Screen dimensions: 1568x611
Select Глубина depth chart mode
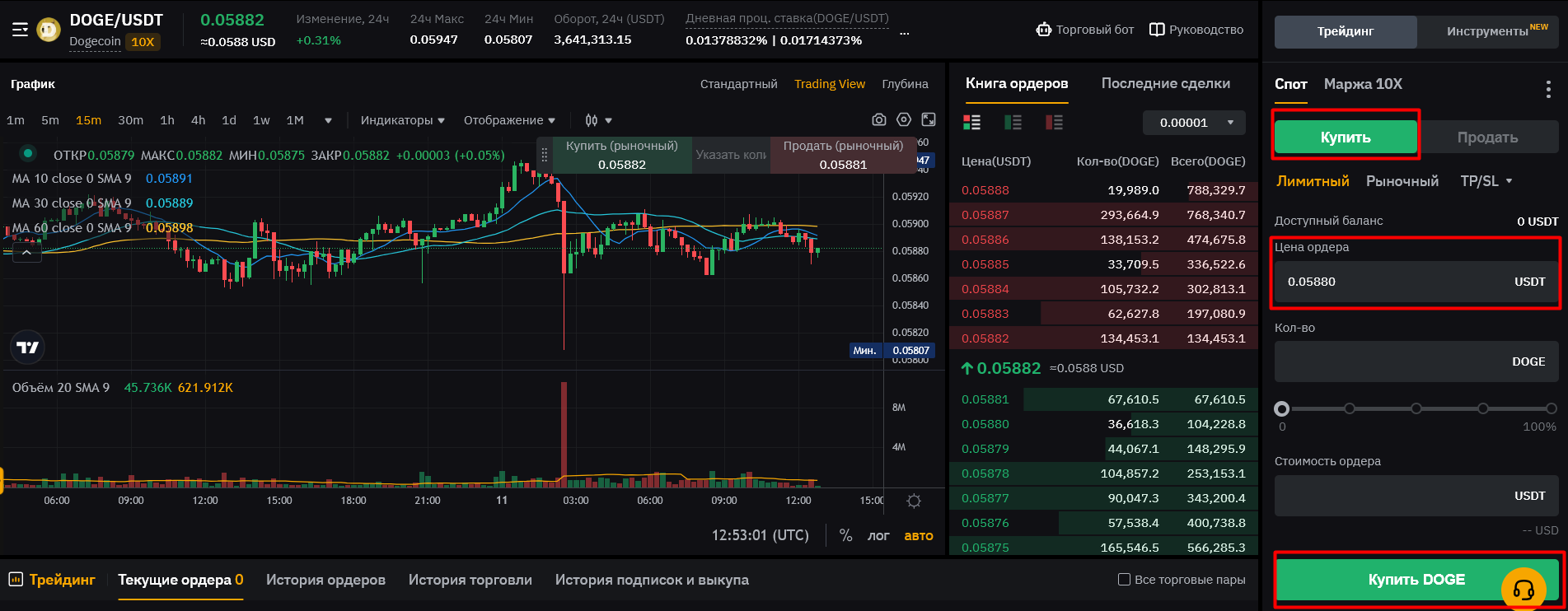click(x=906, y=84)
